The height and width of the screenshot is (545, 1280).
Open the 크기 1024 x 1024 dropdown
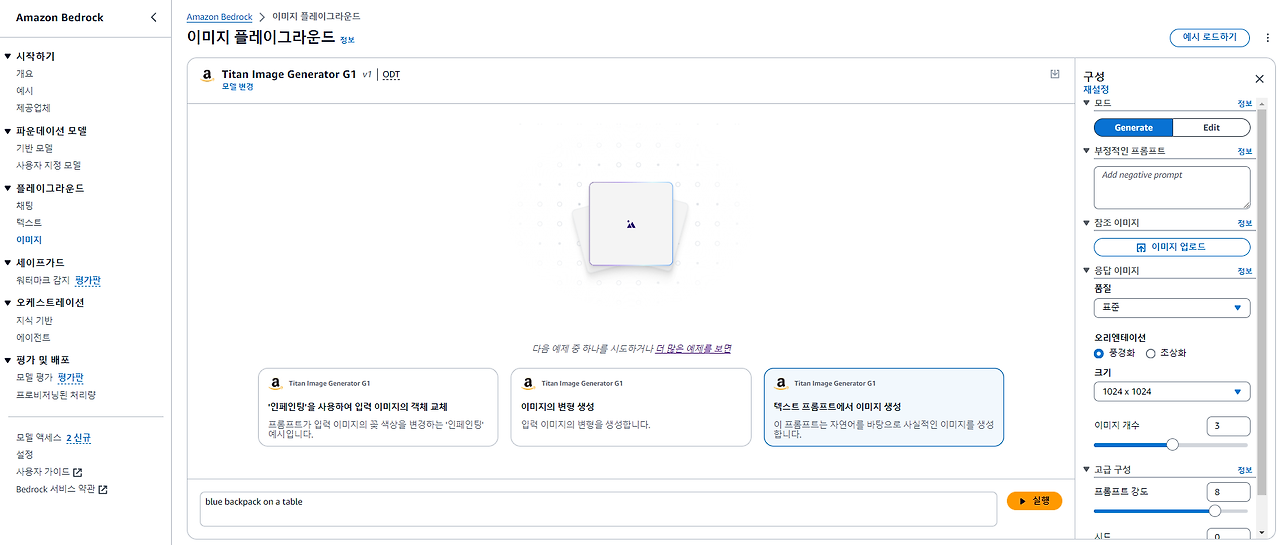[x=1172, y=392]
